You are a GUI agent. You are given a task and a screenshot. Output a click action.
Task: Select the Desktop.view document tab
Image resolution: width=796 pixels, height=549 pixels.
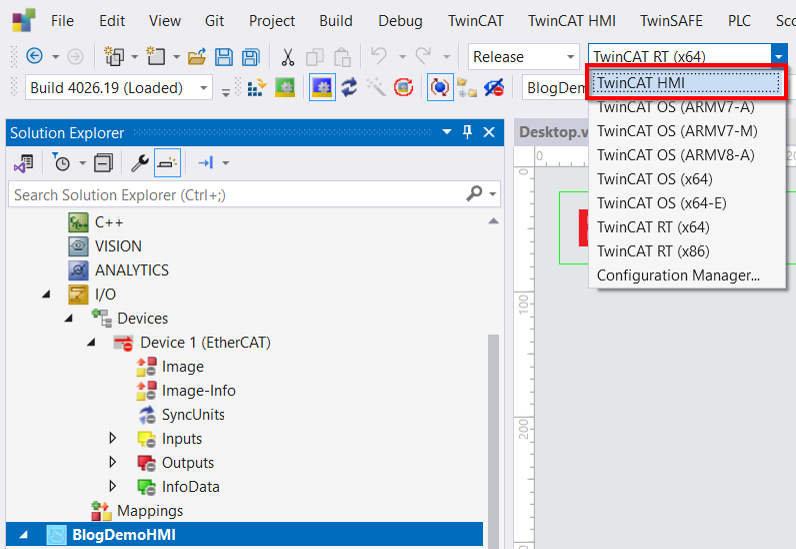point(552,132)
